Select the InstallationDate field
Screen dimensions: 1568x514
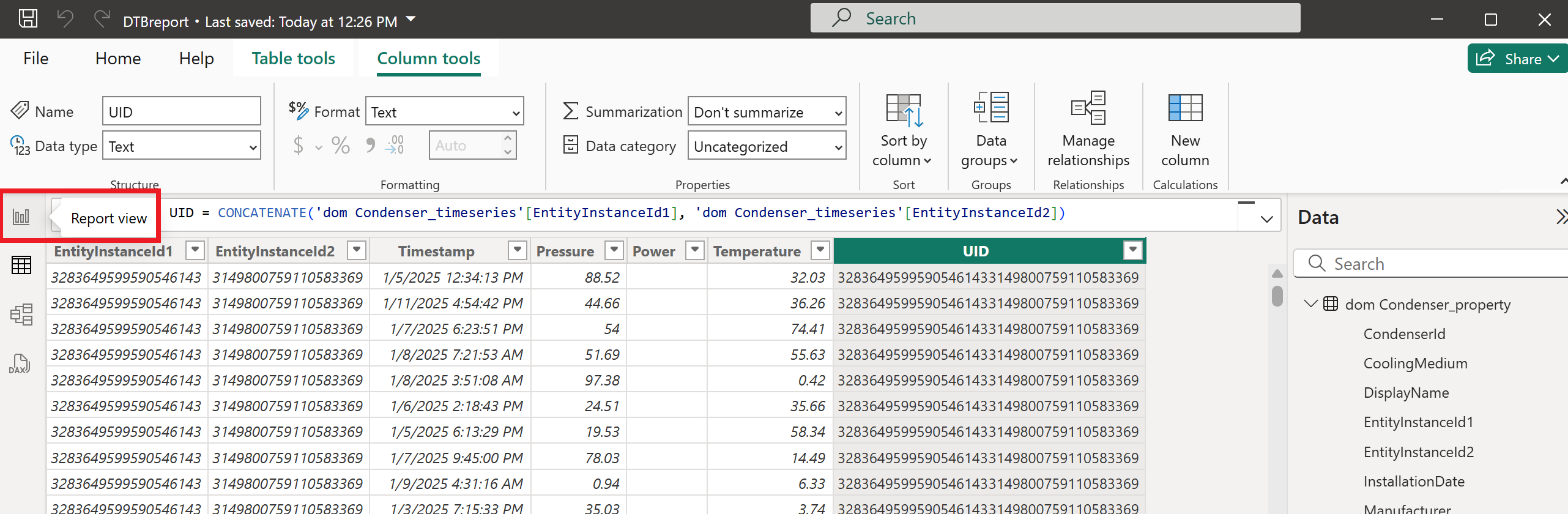coord(1414,481)
